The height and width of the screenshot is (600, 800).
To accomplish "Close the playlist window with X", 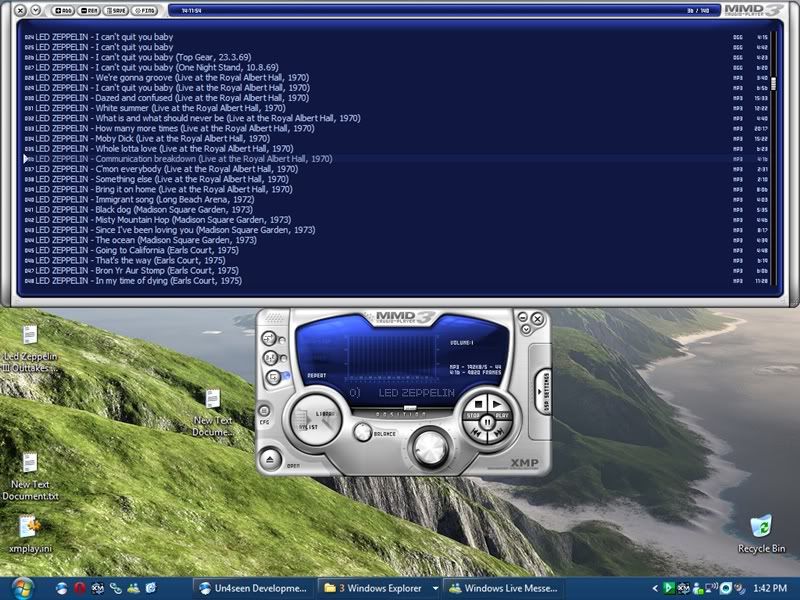I will click(x=20, y=10).
